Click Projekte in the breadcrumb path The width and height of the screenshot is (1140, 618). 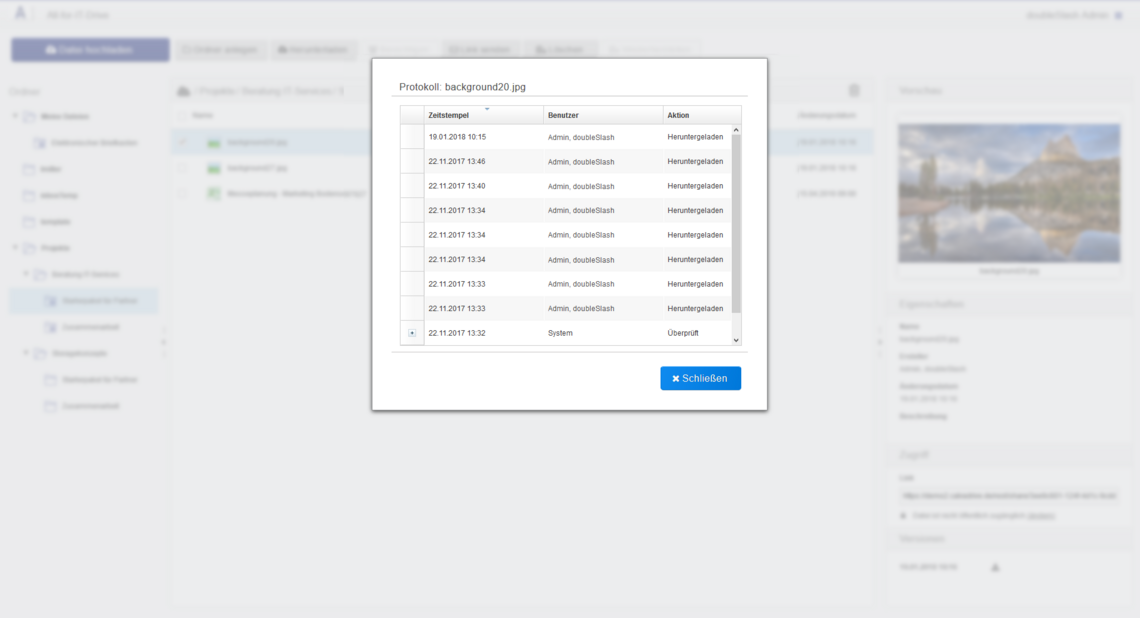pos(217,90)
